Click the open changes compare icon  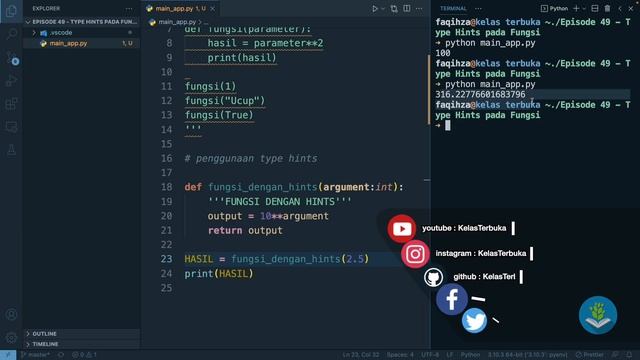(x=394, y=9)
